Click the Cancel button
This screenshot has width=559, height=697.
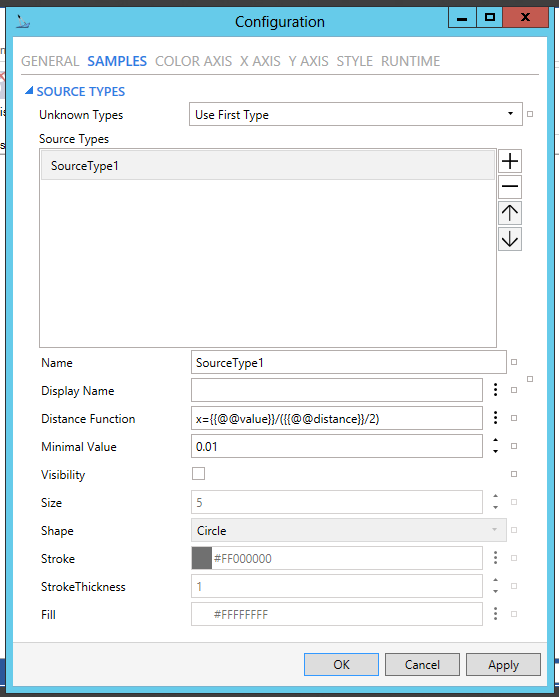coord(422,665)
